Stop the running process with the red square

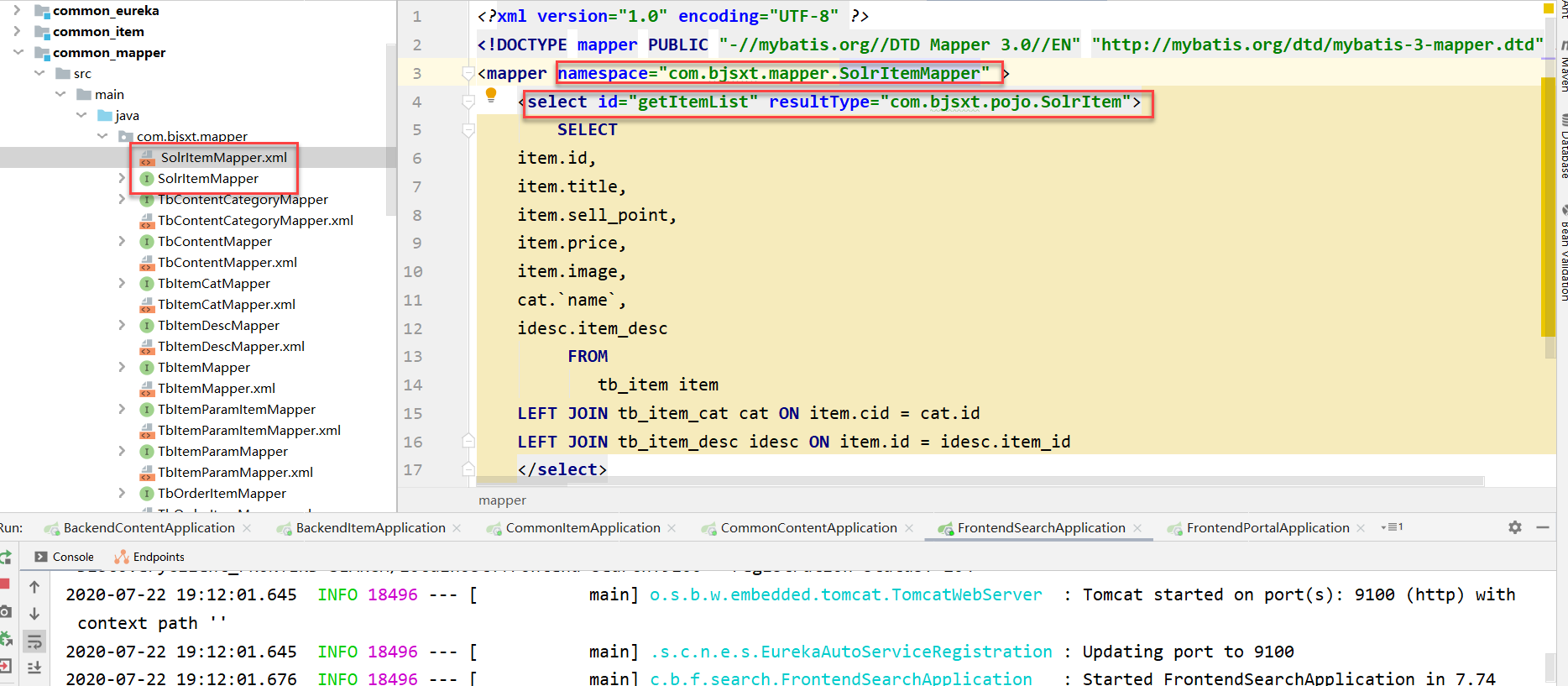click(x=3, y=584)
